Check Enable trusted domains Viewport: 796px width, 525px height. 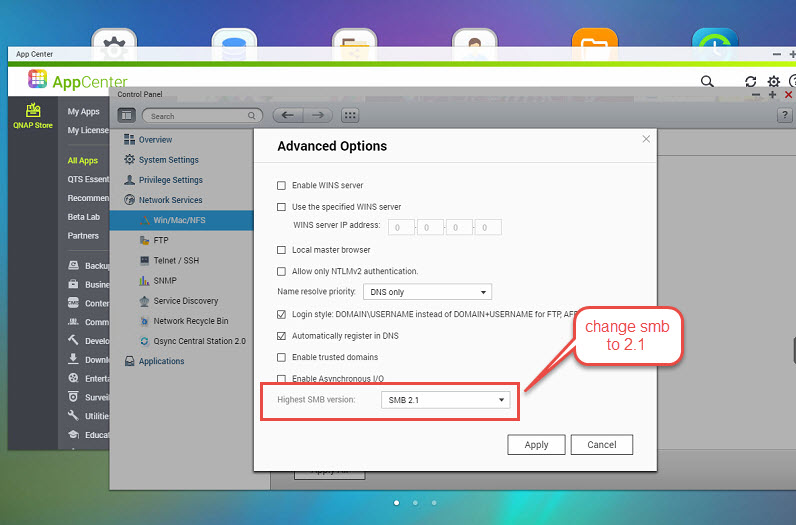(x=281, y=357)
